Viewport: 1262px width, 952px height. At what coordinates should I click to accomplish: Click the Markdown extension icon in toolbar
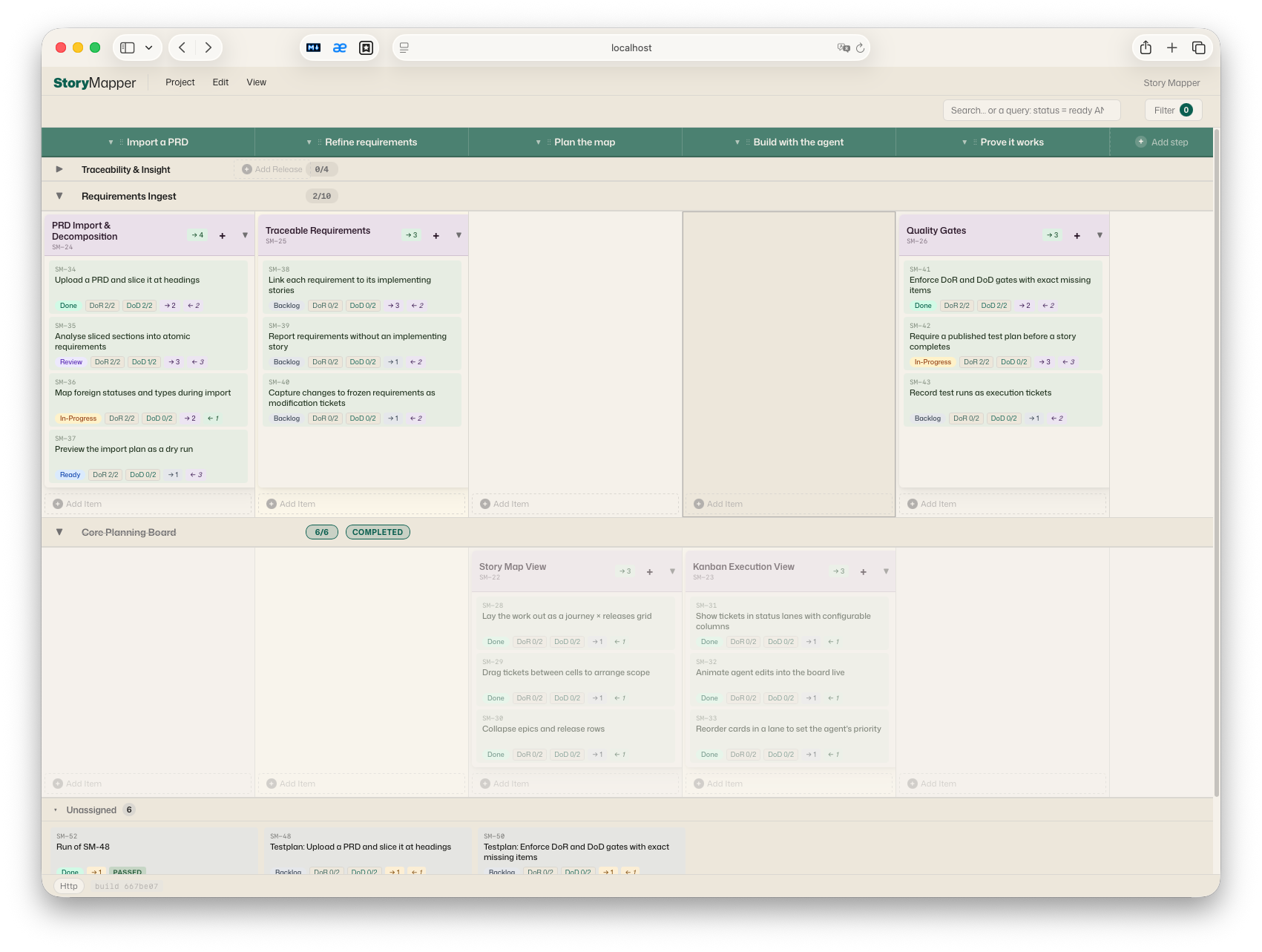point(314,47)
